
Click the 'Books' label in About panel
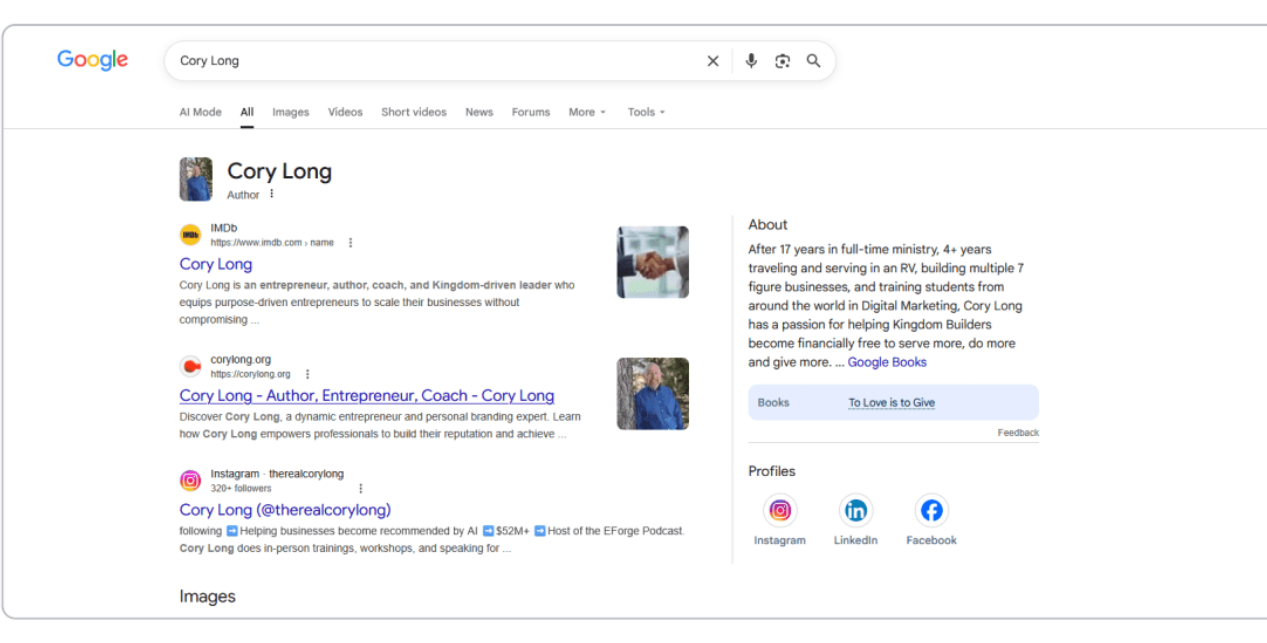click(773, 403)
